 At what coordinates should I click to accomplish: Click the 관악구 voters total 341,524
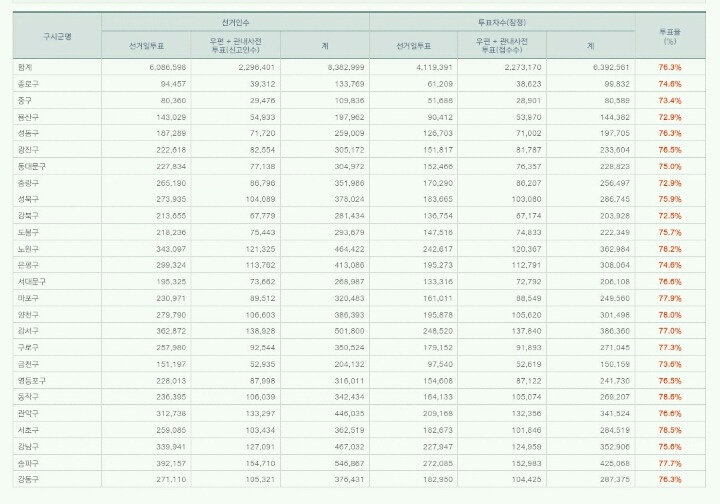pos(615,414)
